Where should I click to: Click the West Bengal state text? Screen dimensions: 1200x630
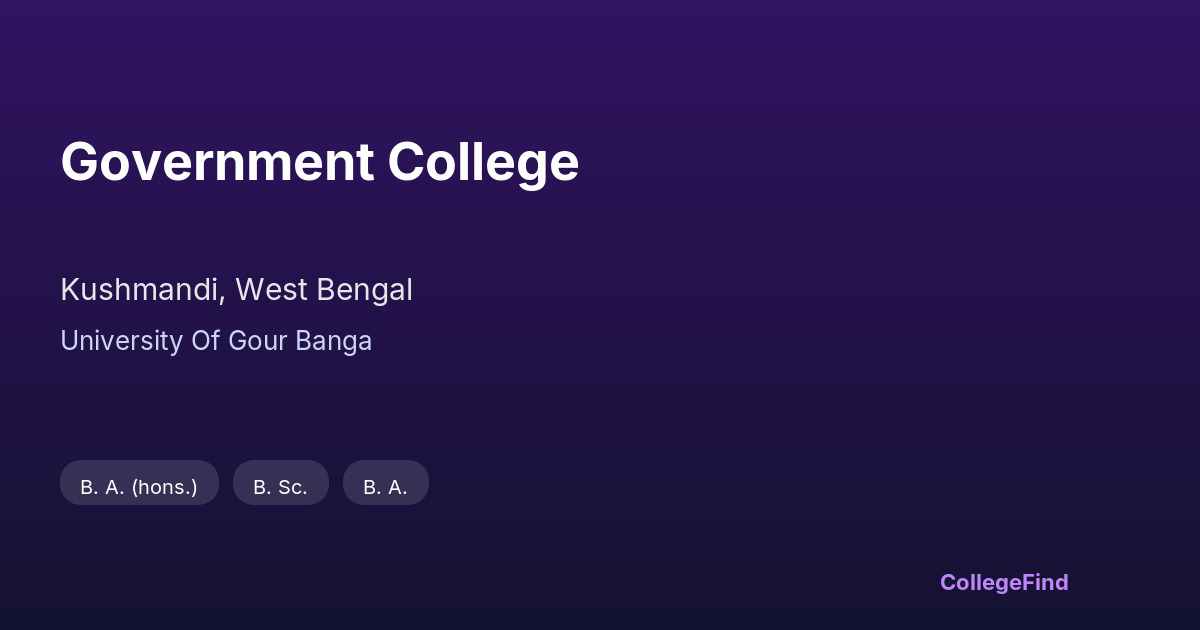[324, 290]
